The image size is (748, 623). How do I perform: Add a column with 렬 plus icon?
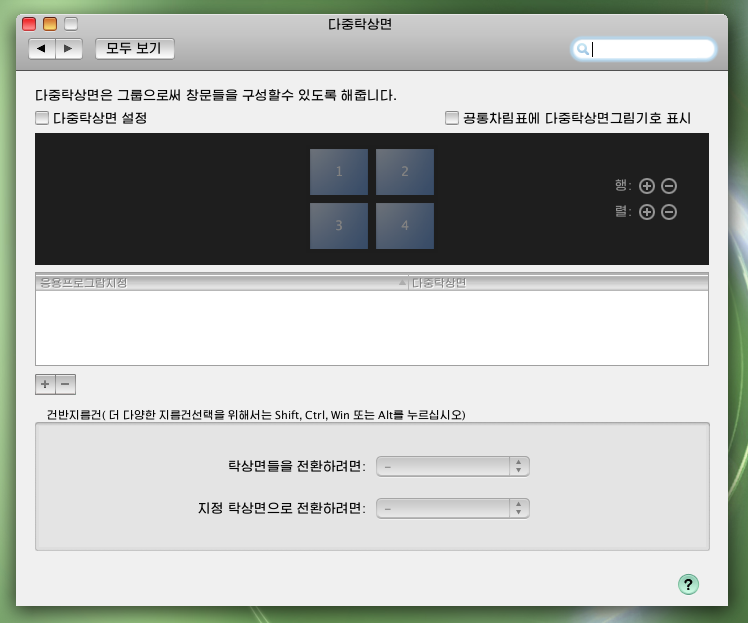point(647,212)
